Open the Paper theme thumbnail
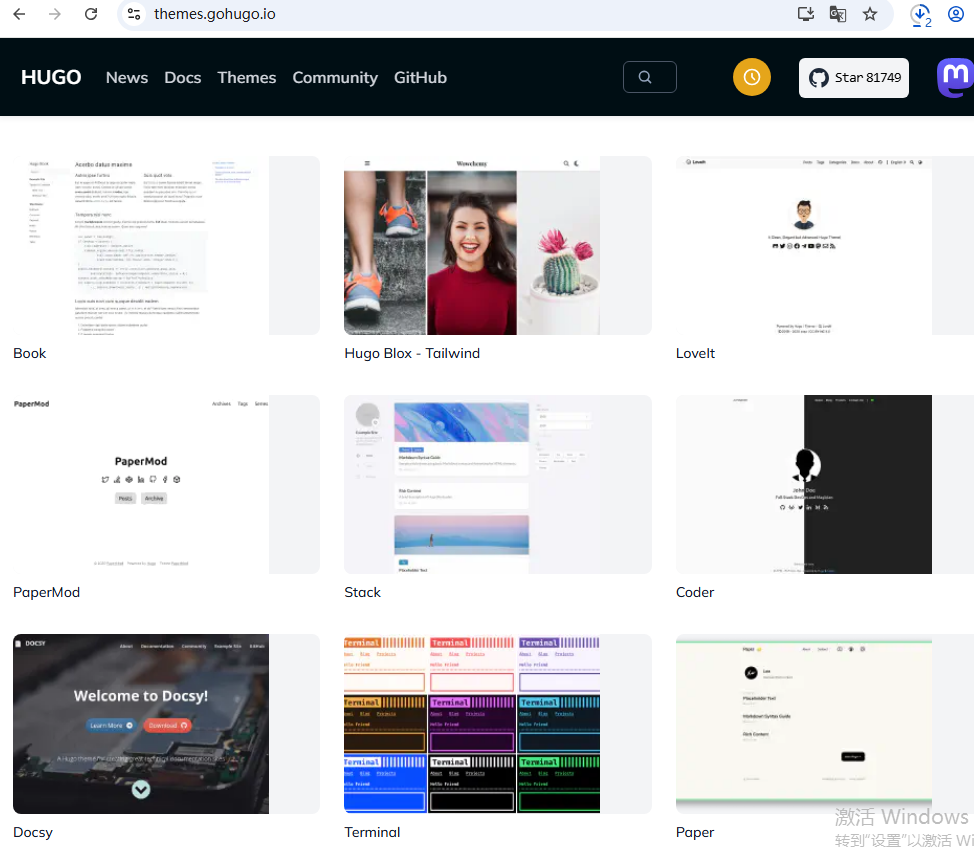Screen dimensions: 974x868 click(825, 724)
